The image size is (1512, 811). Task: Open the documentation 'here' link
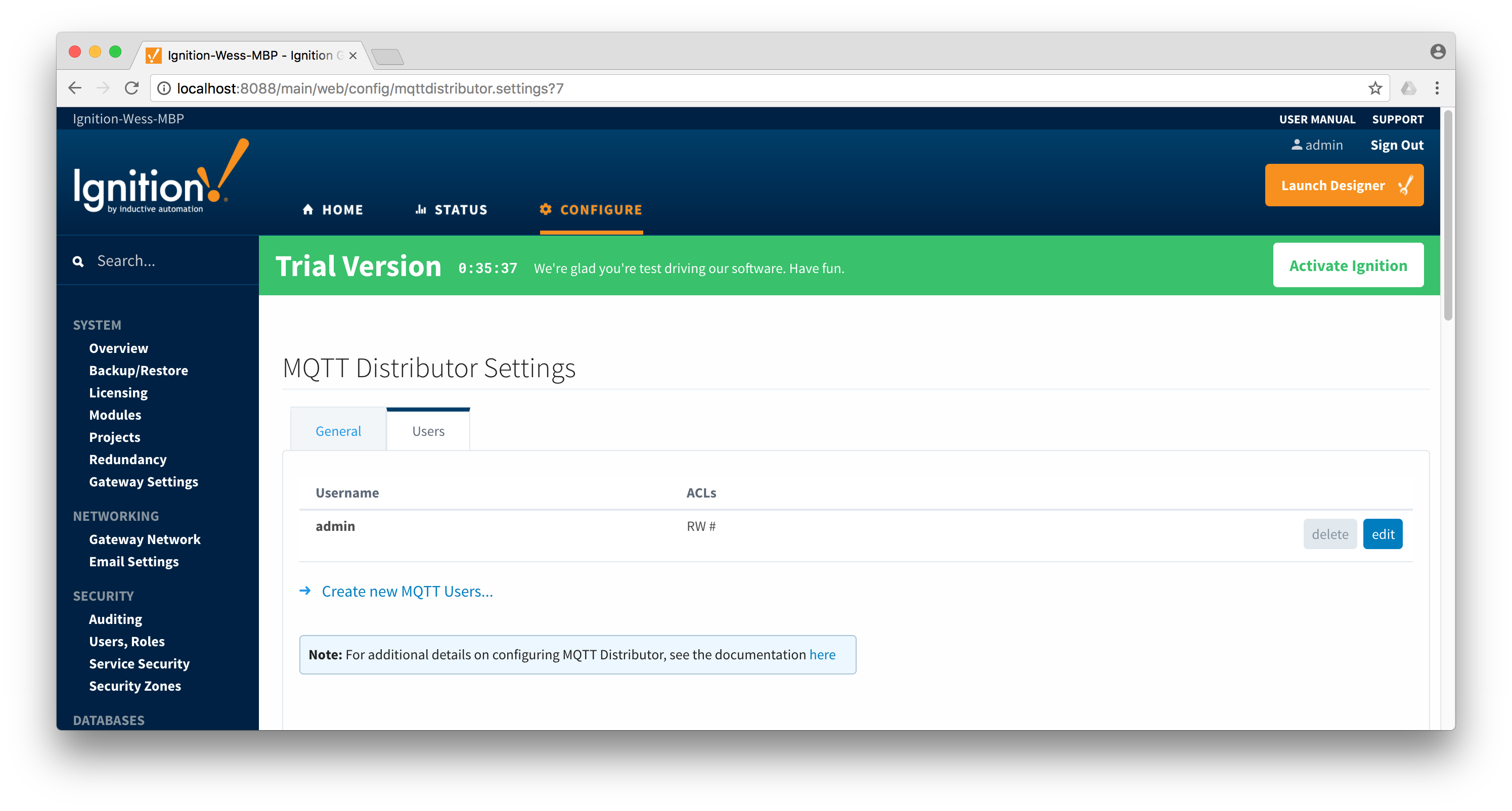[822, 654]
